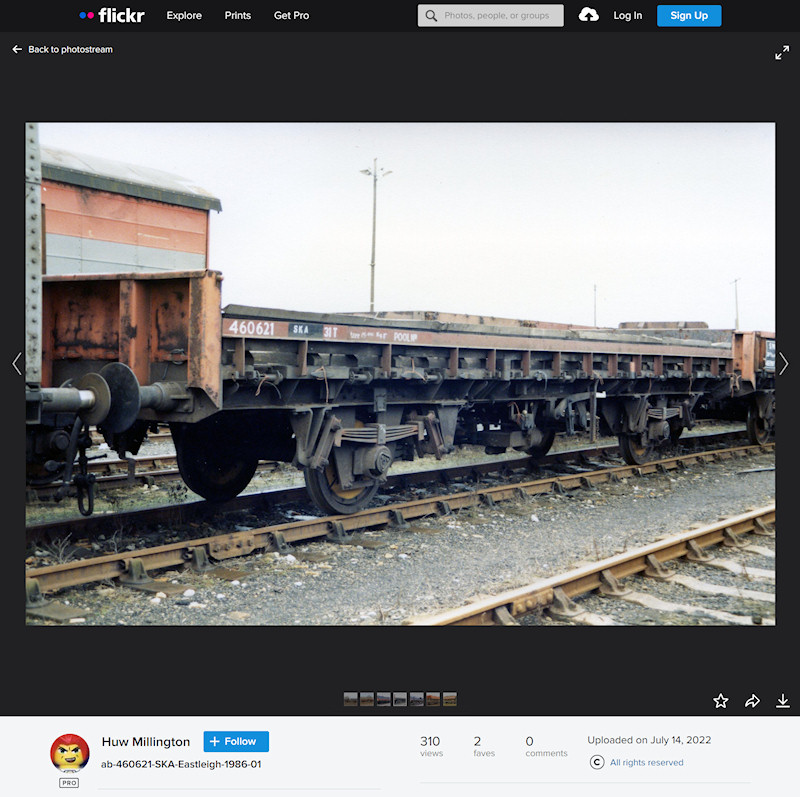
Task: Click Get Pro in navigation
Action: click(x=291, y=16)
